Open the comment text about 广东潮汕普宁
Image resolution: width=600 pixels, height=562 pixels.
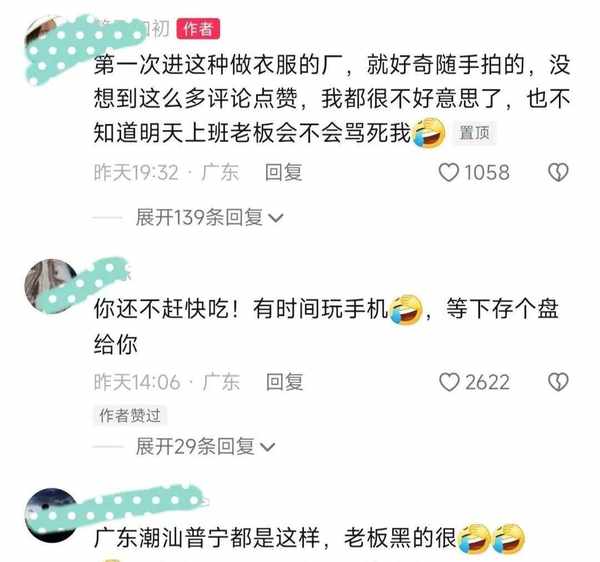pyautogui.click(x=309, y=538)
